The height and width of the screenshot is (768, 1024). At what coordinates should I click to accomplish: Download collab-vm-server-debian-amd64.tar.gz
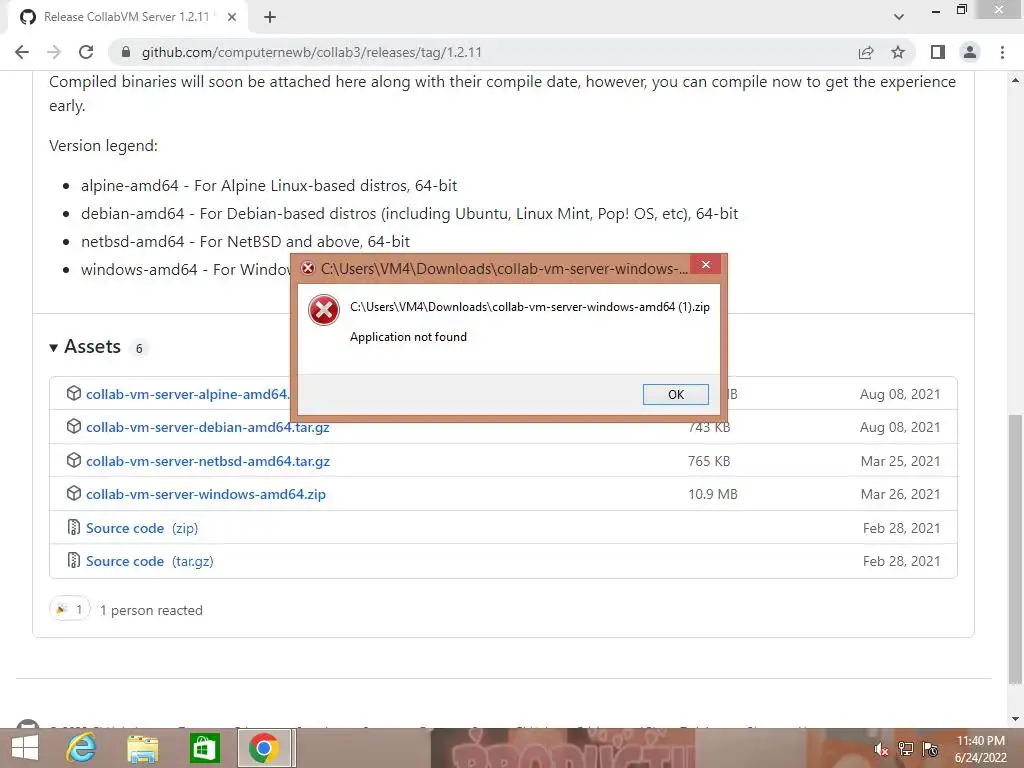click(x=208, y=427)
